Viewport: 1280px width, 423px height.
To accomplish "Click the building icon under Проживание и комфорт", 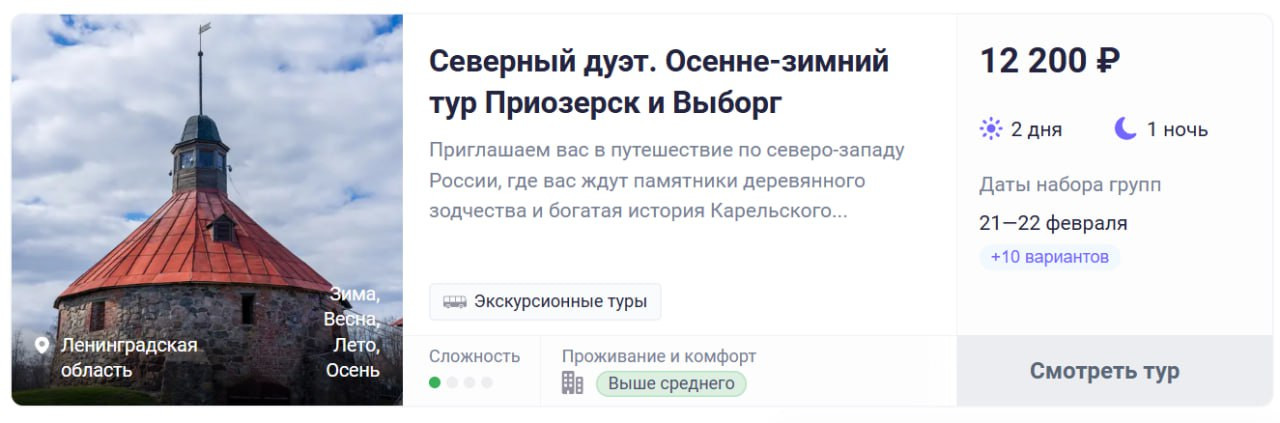I will 572,383.
